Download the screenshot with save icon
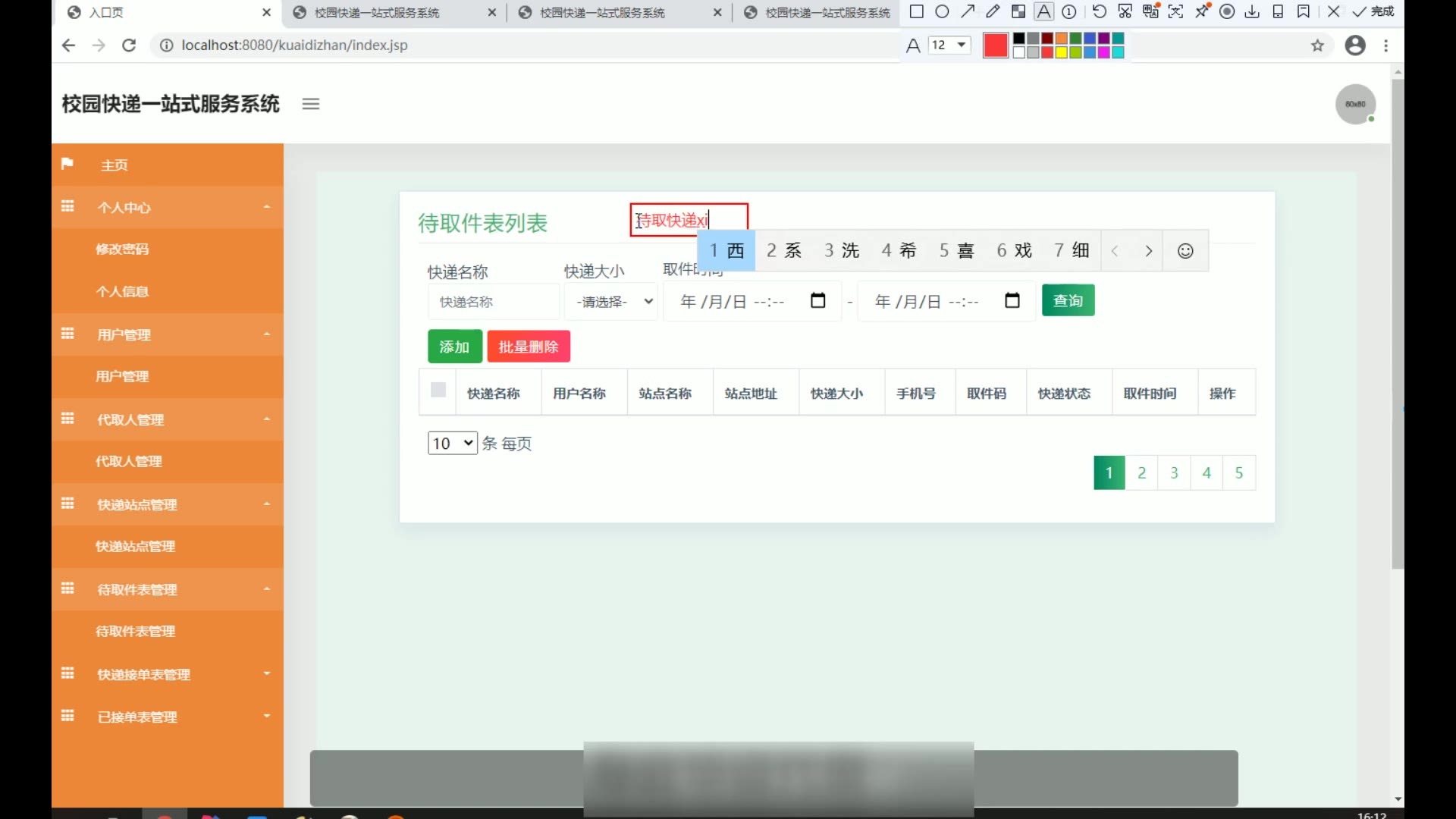The image size is (1456, 819). (1252, 11)
